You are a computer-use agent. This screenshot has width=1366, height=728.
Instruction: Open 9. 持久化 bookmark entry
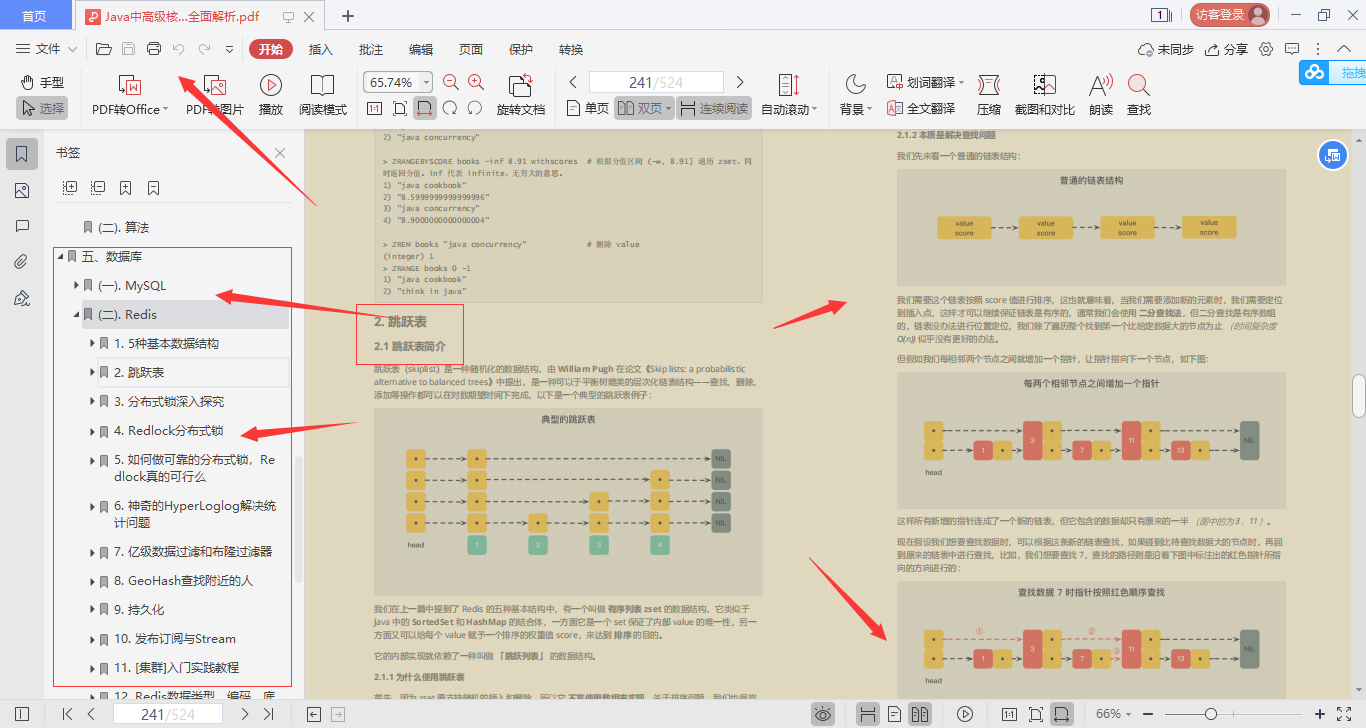click(139, 610)
